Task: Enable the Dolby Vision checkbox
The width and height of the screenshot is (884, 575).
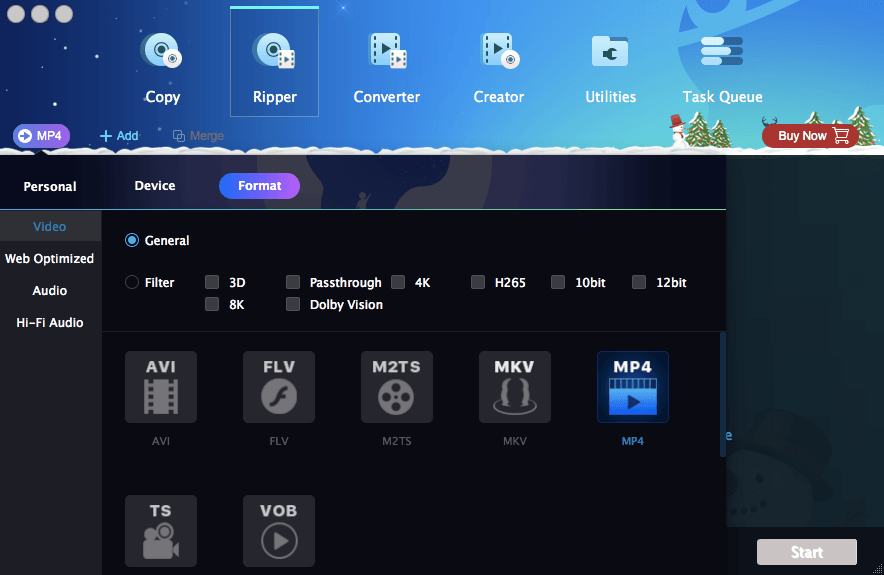Action: coord(293,304)
